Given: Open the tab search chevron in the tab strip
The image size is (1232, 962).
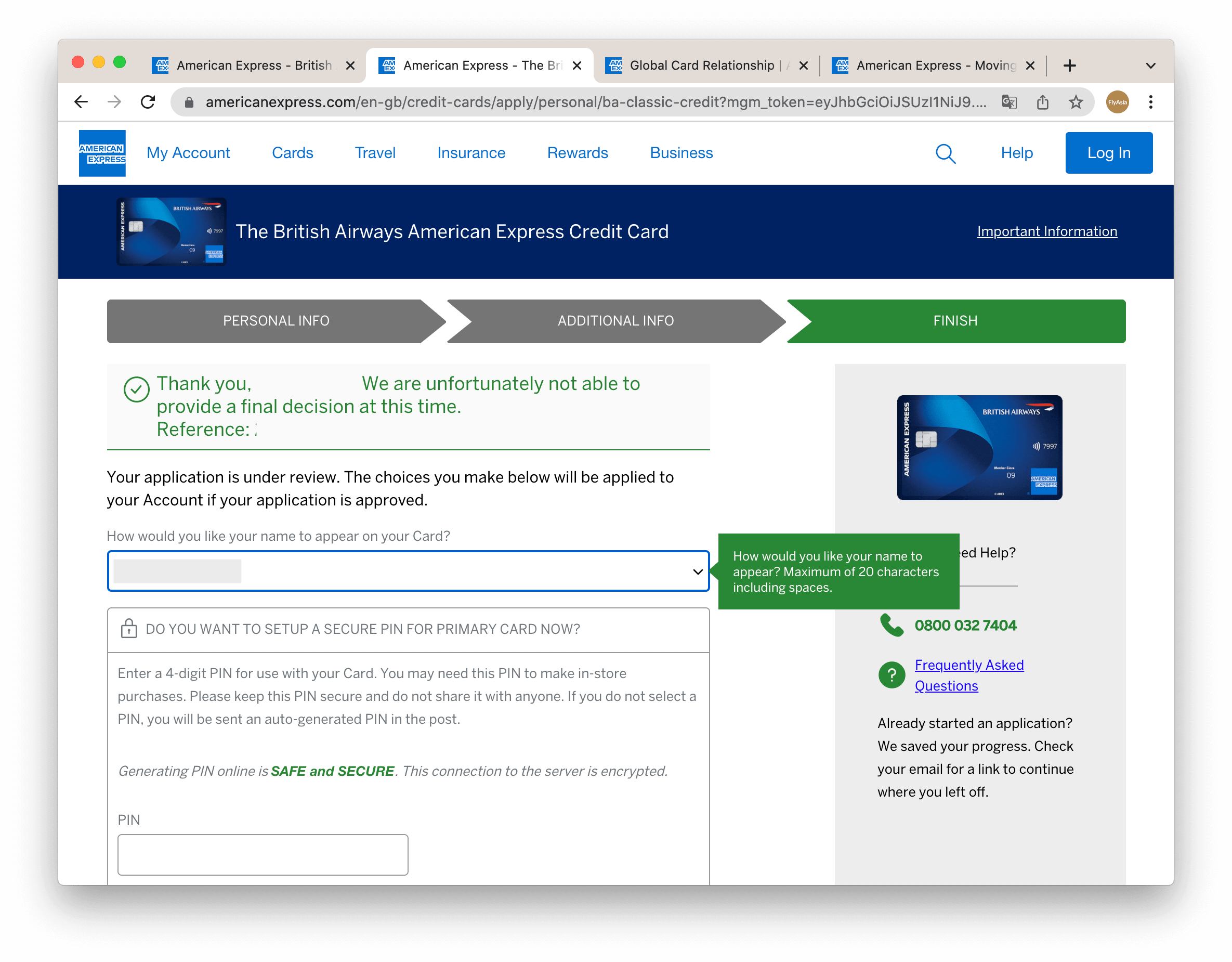Looking at the screenshot, I should pyautogui.click(x=1151, y=66).
